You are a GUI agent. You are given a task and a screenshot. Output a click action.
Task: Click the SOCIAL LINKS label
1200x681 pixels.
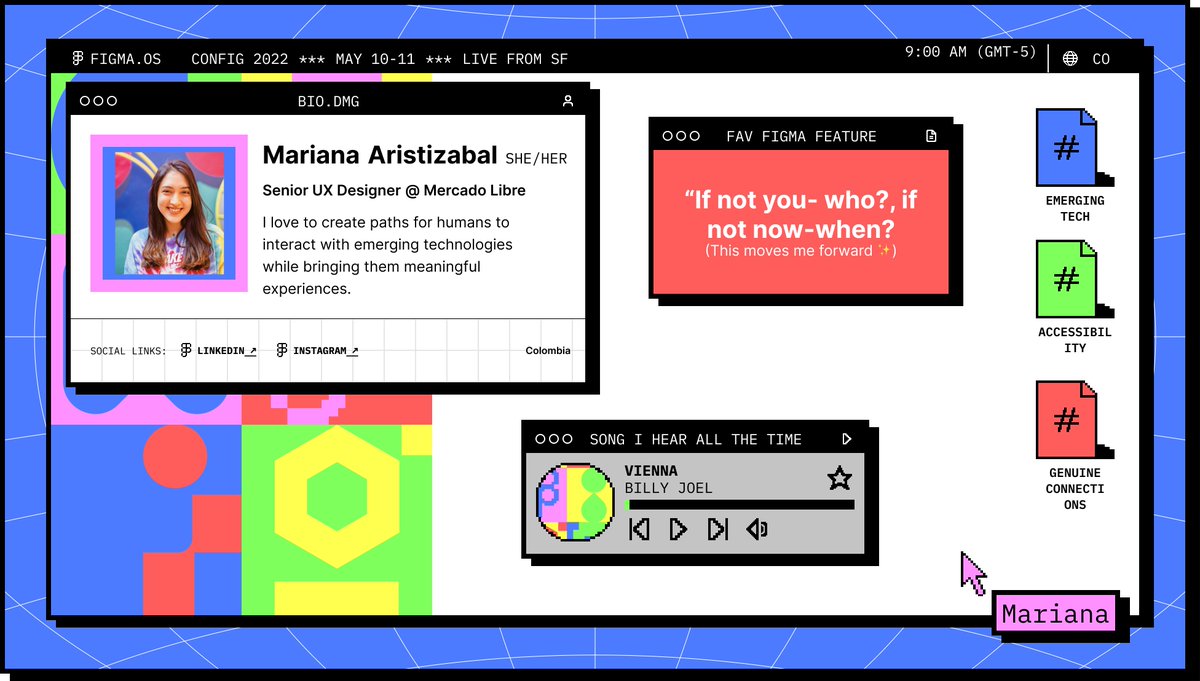click(128, 351)
